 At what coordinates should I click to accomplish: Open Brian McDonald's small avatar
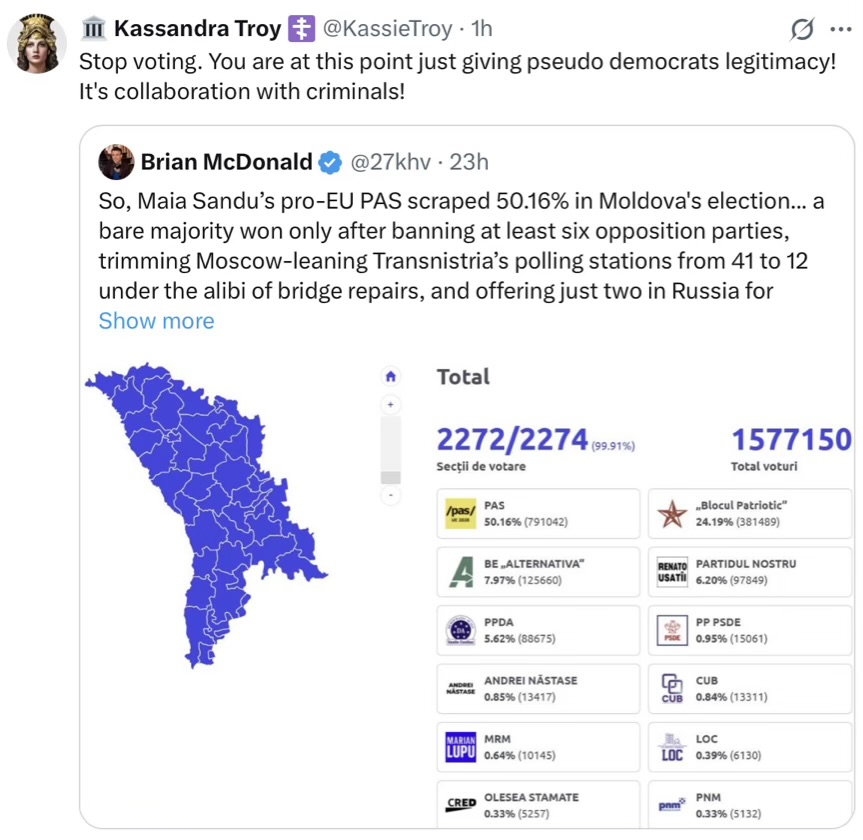click(116, 162)
